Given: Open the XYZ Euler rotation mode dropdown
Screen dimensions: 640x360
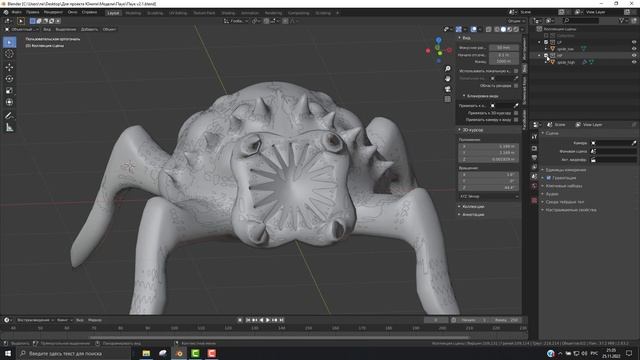Looking at the screenshot, I should [x=489, y=196].
